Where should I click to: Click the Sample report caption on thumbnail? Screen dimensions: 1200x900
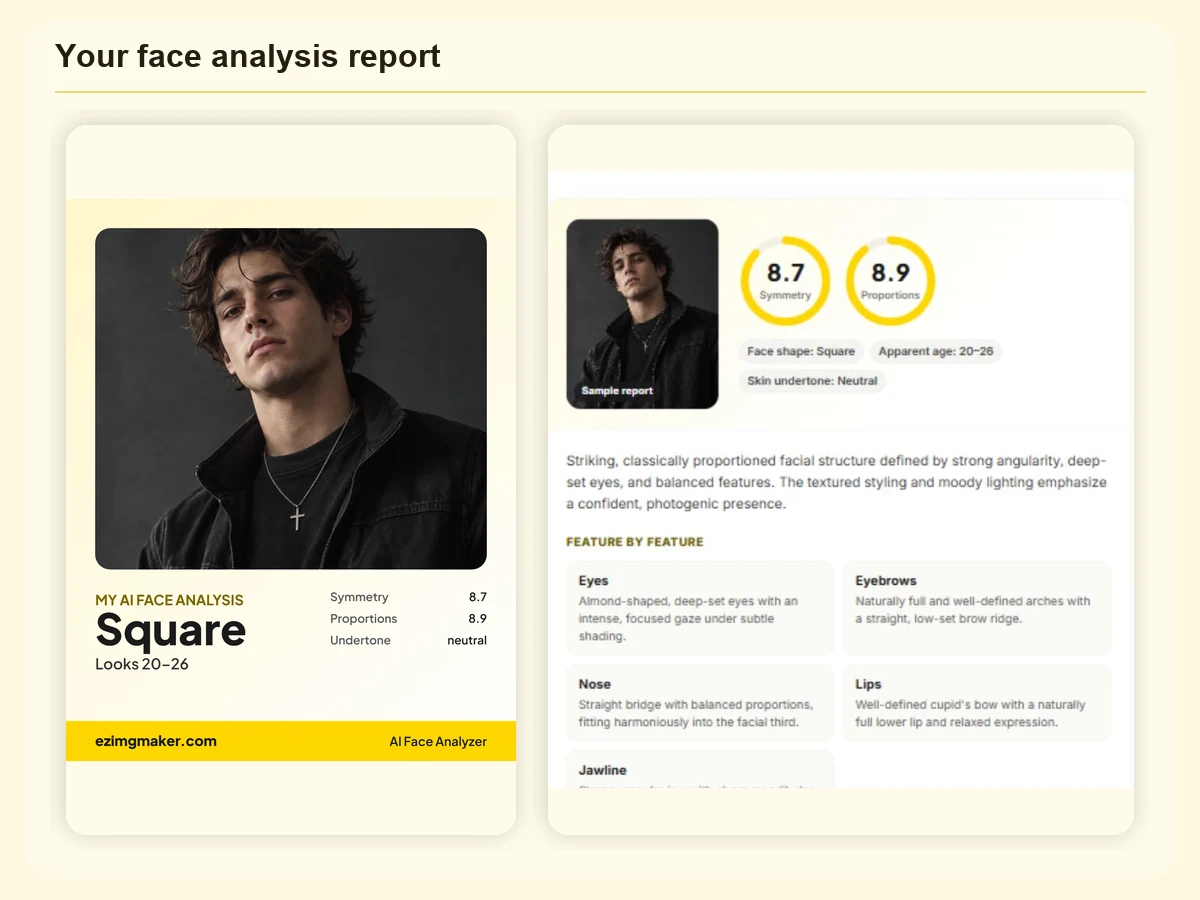617,391
